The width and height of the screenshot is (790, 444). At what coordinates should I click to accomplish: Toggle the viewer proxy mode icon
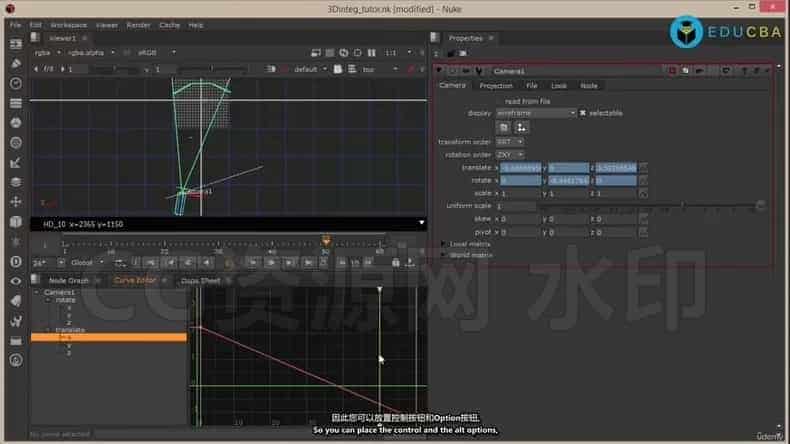tap(330, 52)
